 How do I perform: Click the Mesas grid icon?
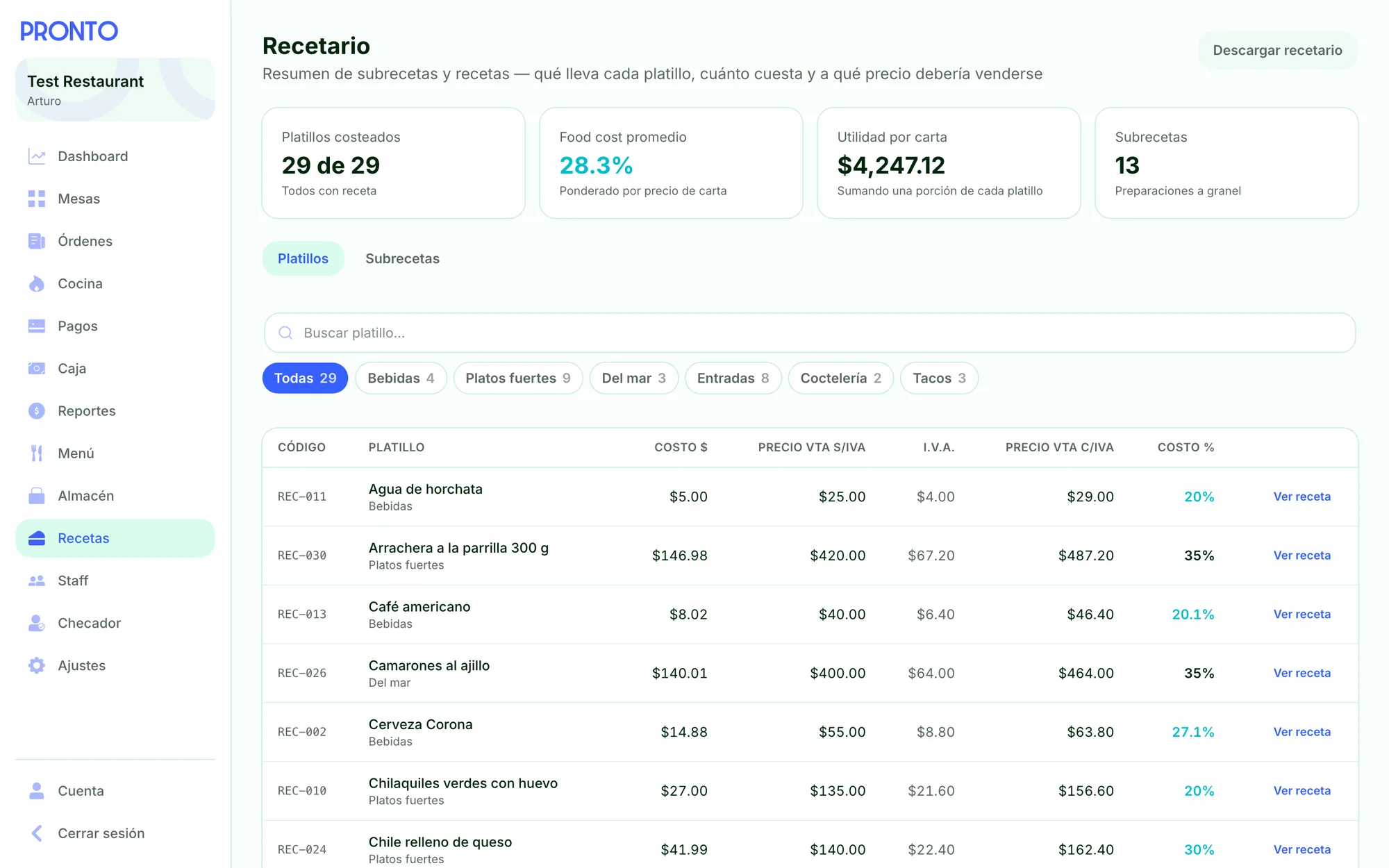point(37,199)
